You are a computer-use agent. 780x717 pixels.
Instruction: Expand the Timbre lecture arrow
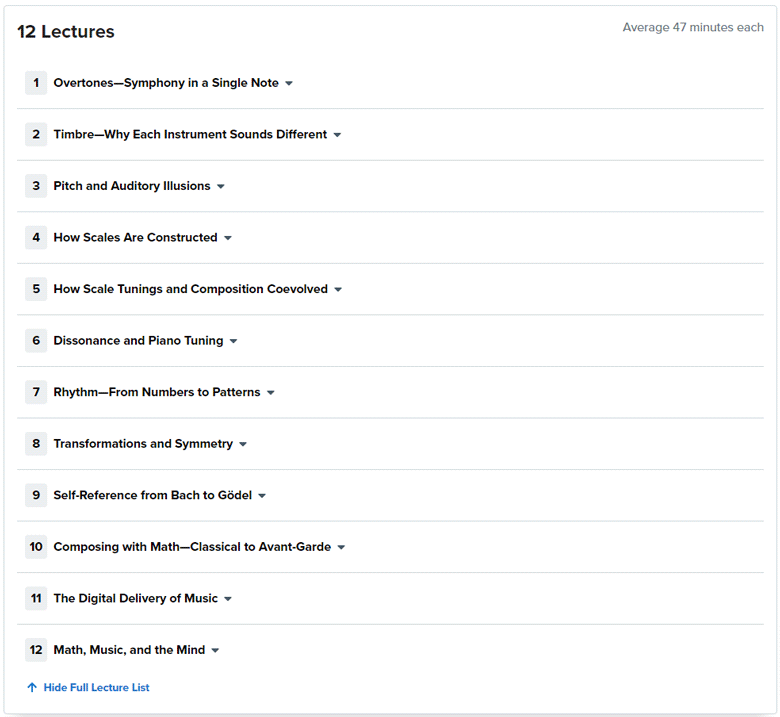(337, 135)
